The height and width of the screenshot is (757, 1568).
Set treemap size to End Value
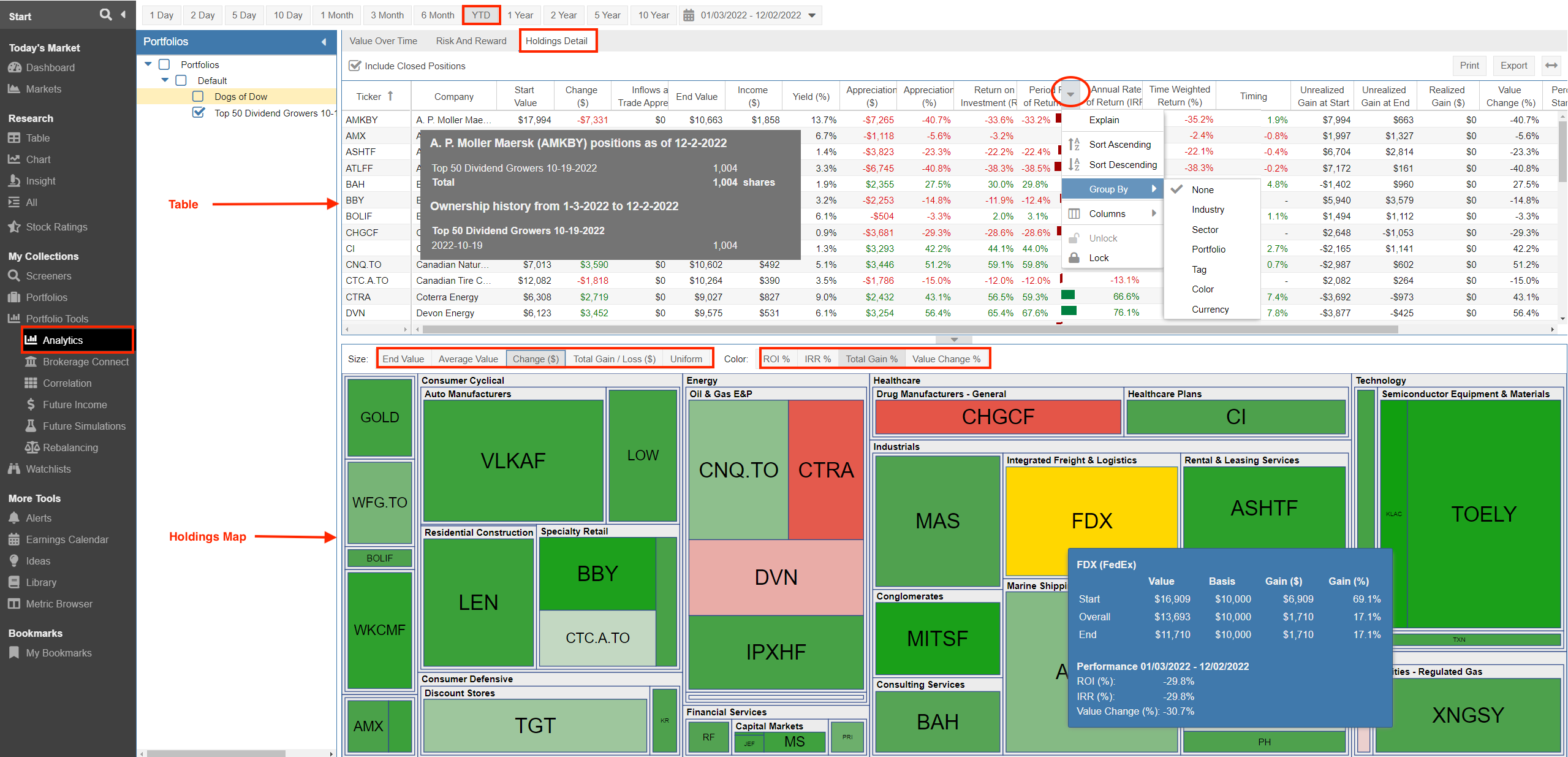pyautogui.click(x=403, y=359)
